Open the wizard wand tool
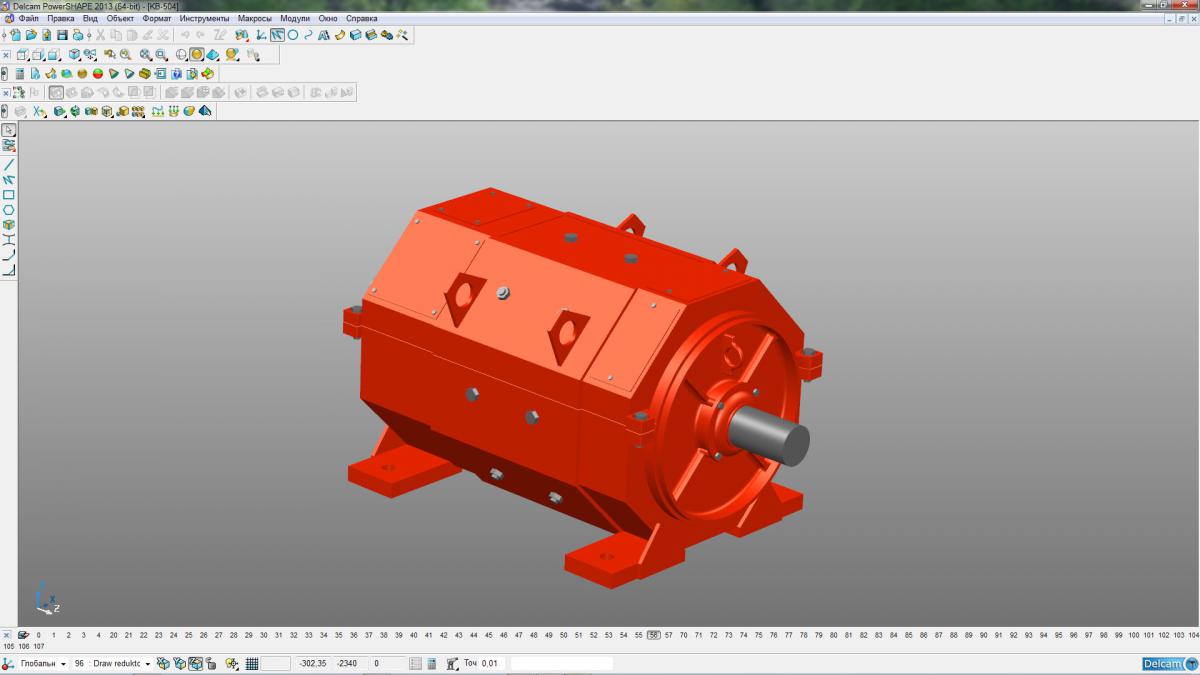 click(402, 35)
